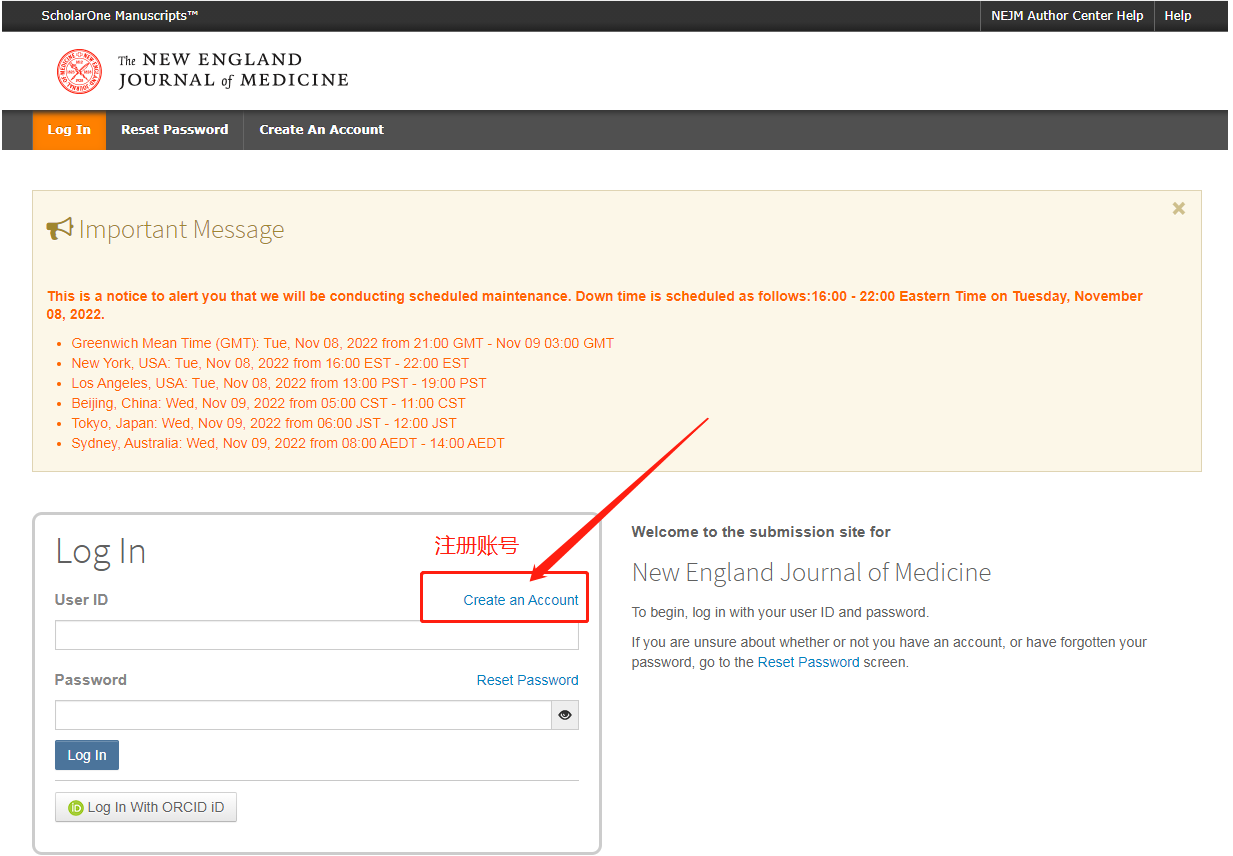The height and width of the screenshot is (856, 1233).
Task: Click the Create an Account link beside User ID
Action: pos(521,600)
